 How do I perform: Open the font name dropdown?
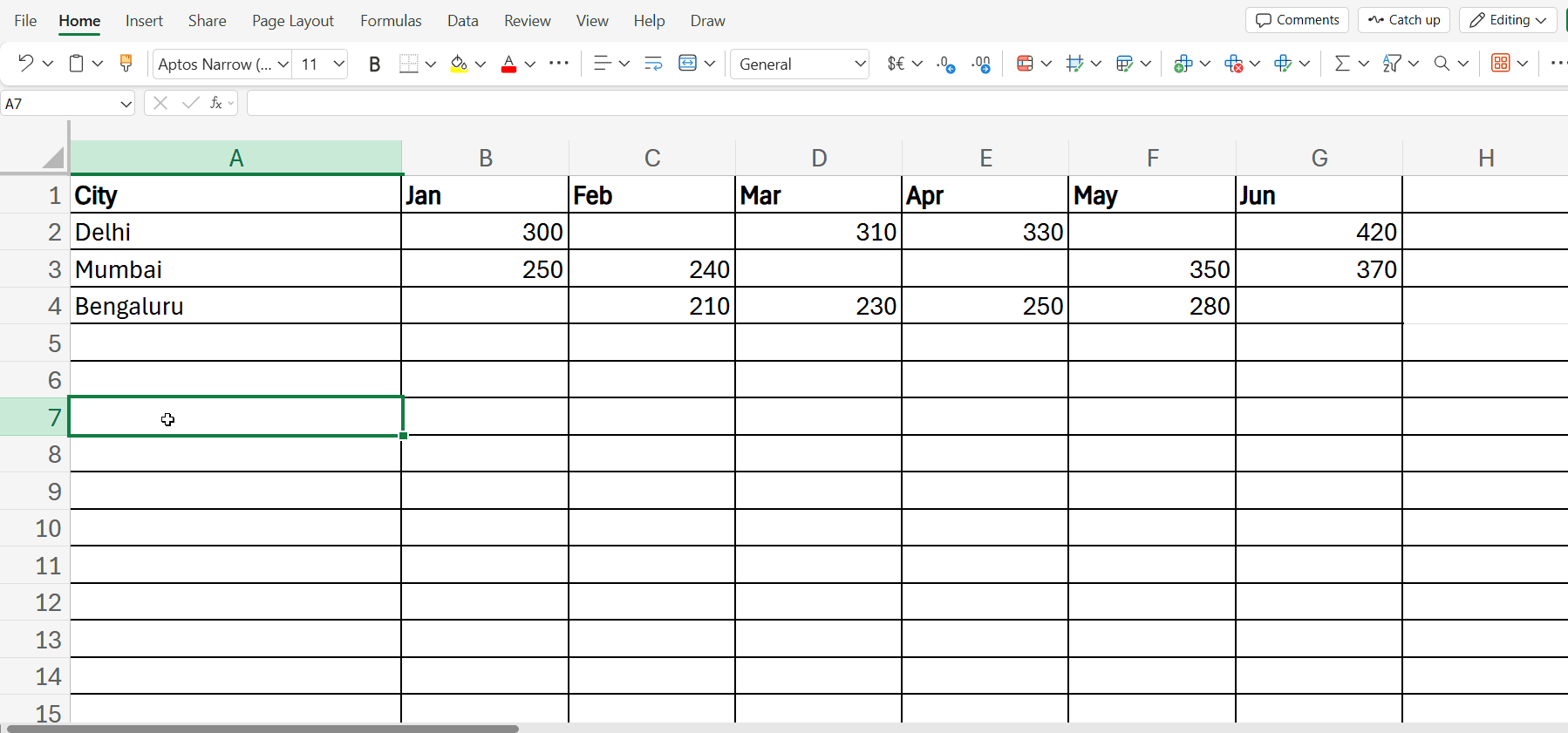point(283,64)
